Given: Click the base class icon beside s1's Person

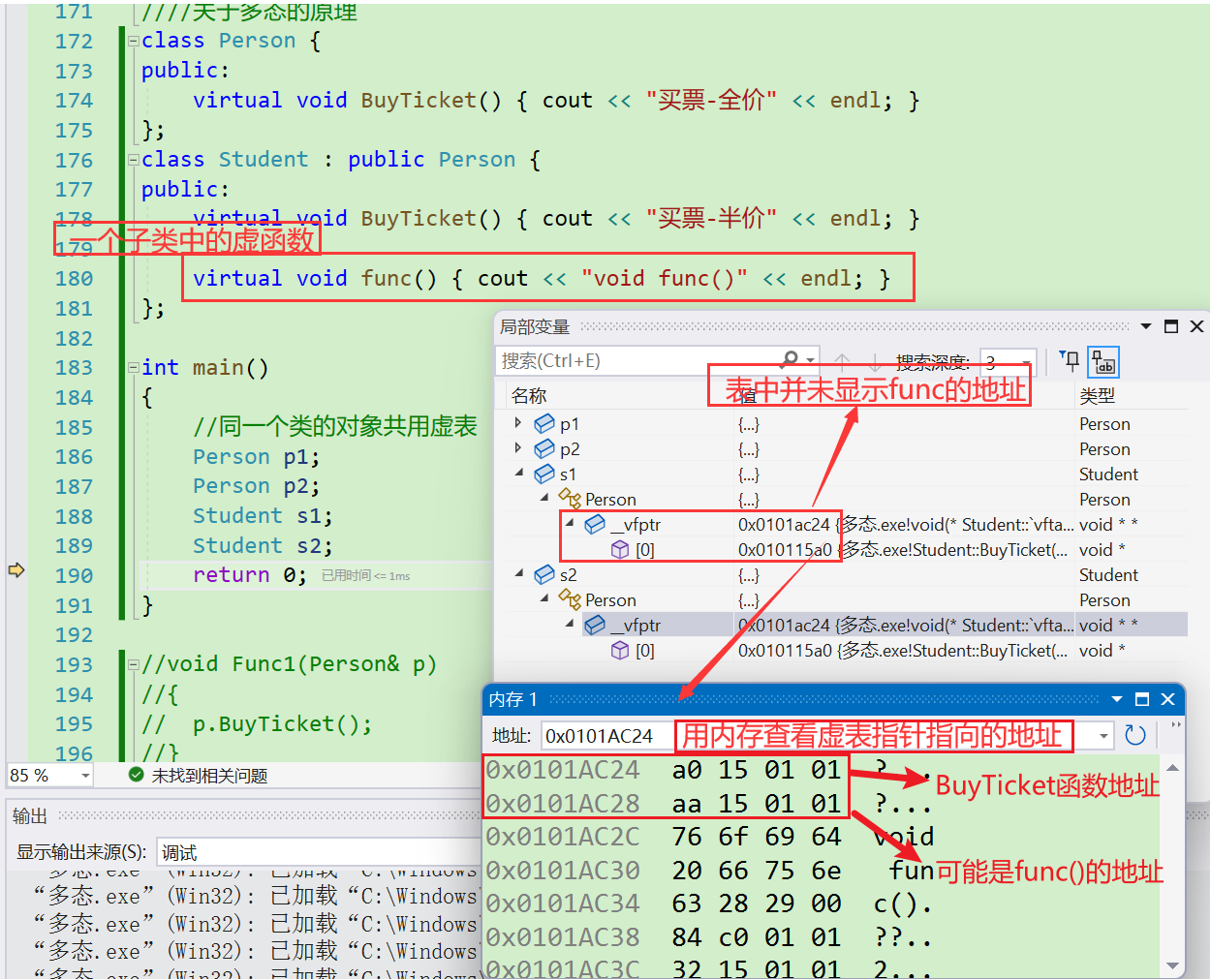Looking at the screenshot, I should coord(570,498).
